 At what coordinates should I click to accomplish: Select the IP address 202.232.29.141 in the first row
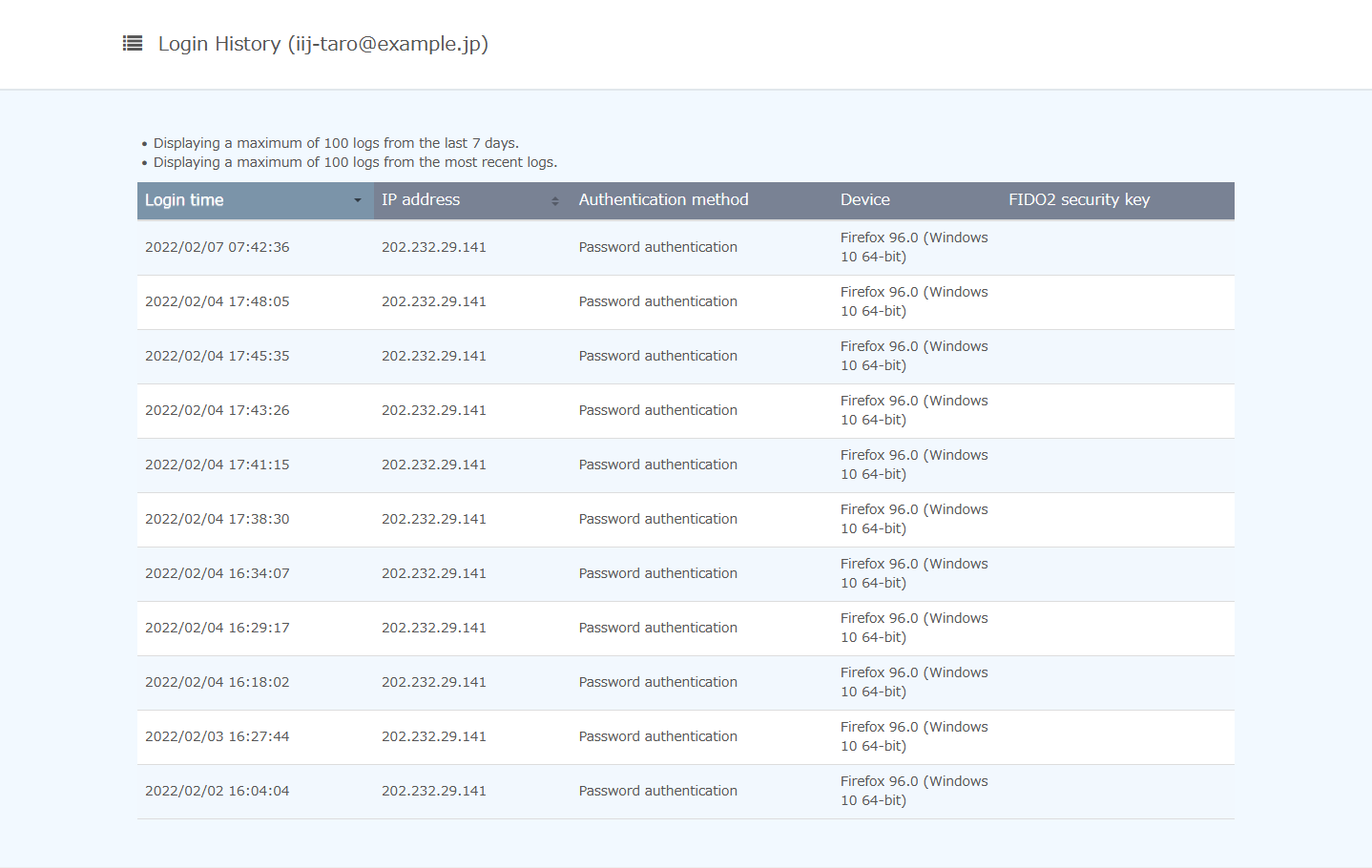click(433, 246)
